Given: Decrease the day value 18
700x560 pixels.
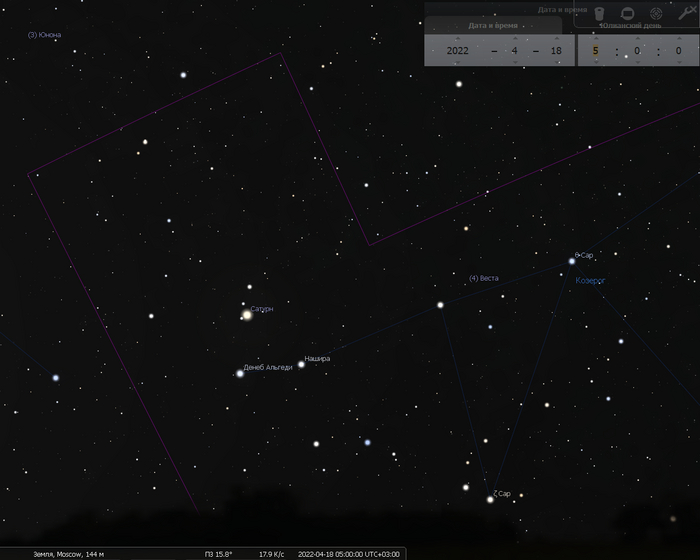Looking at the screenshot, I should pos(556,63).
